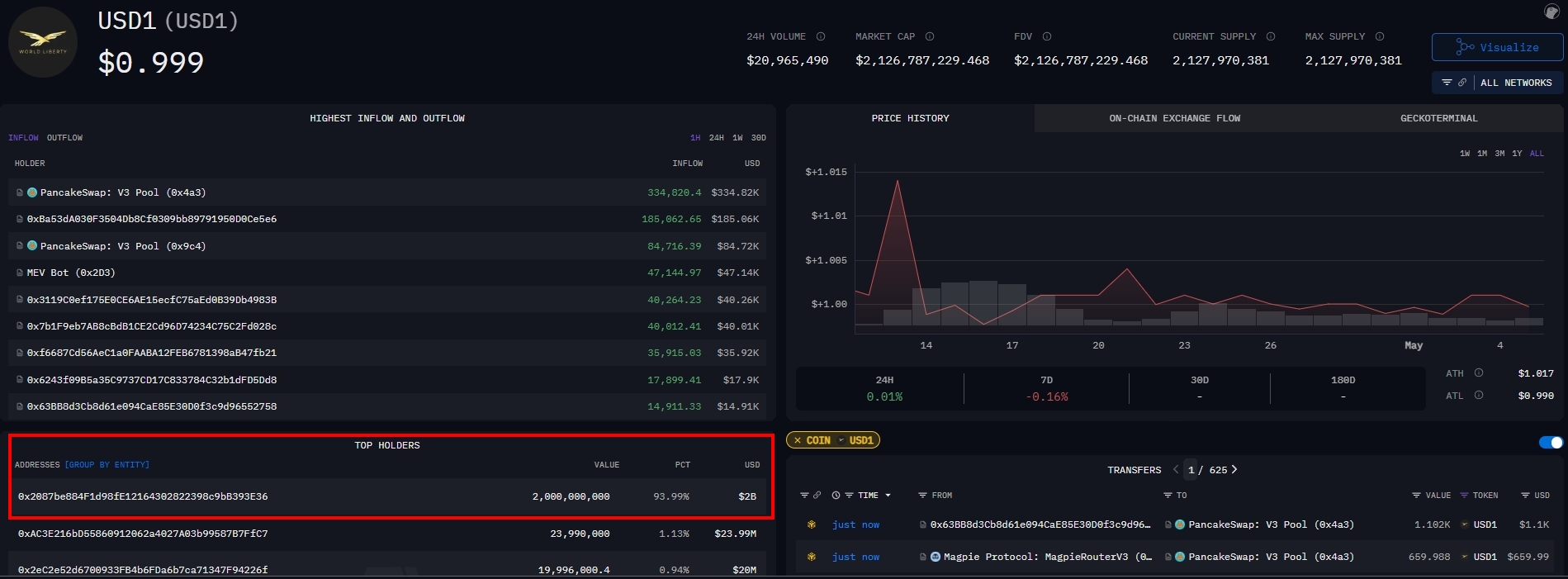
Task: Click the clock icon beside TIME column
Action: click(x=836, y=496)
